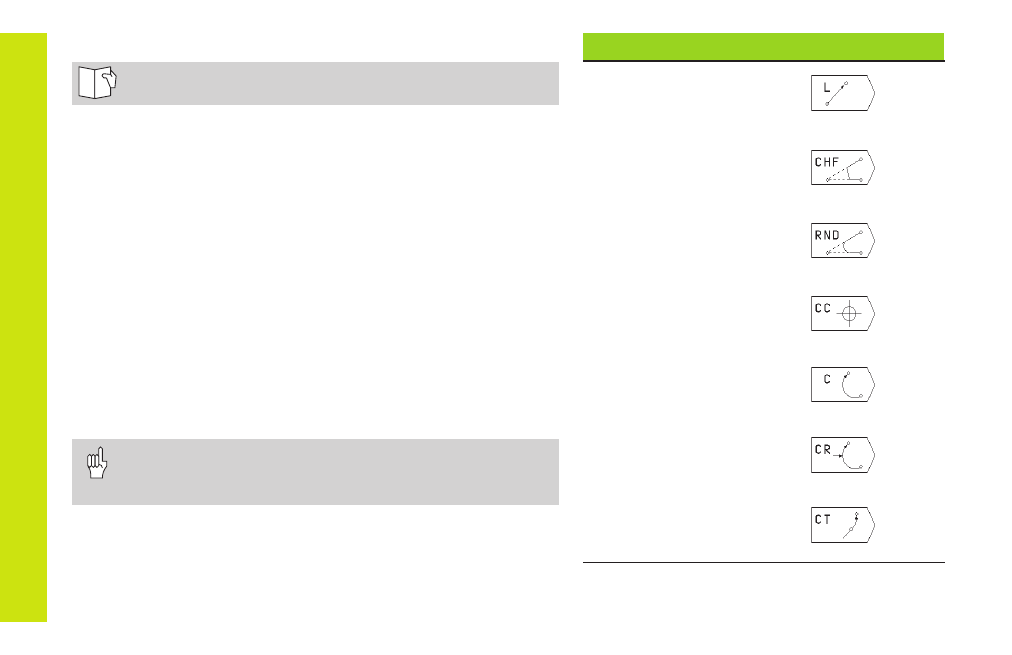
Task: Click the tangent curve drawing on CT key
Action: coord(851,526)
